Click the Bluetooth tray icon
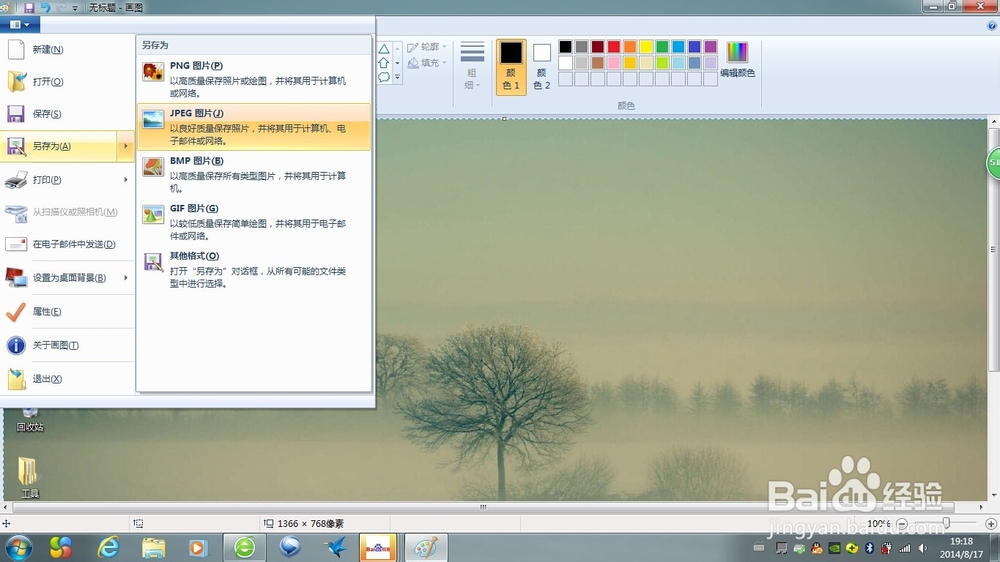The height and width of the screenshot is (562, 1000). [869, 548]
